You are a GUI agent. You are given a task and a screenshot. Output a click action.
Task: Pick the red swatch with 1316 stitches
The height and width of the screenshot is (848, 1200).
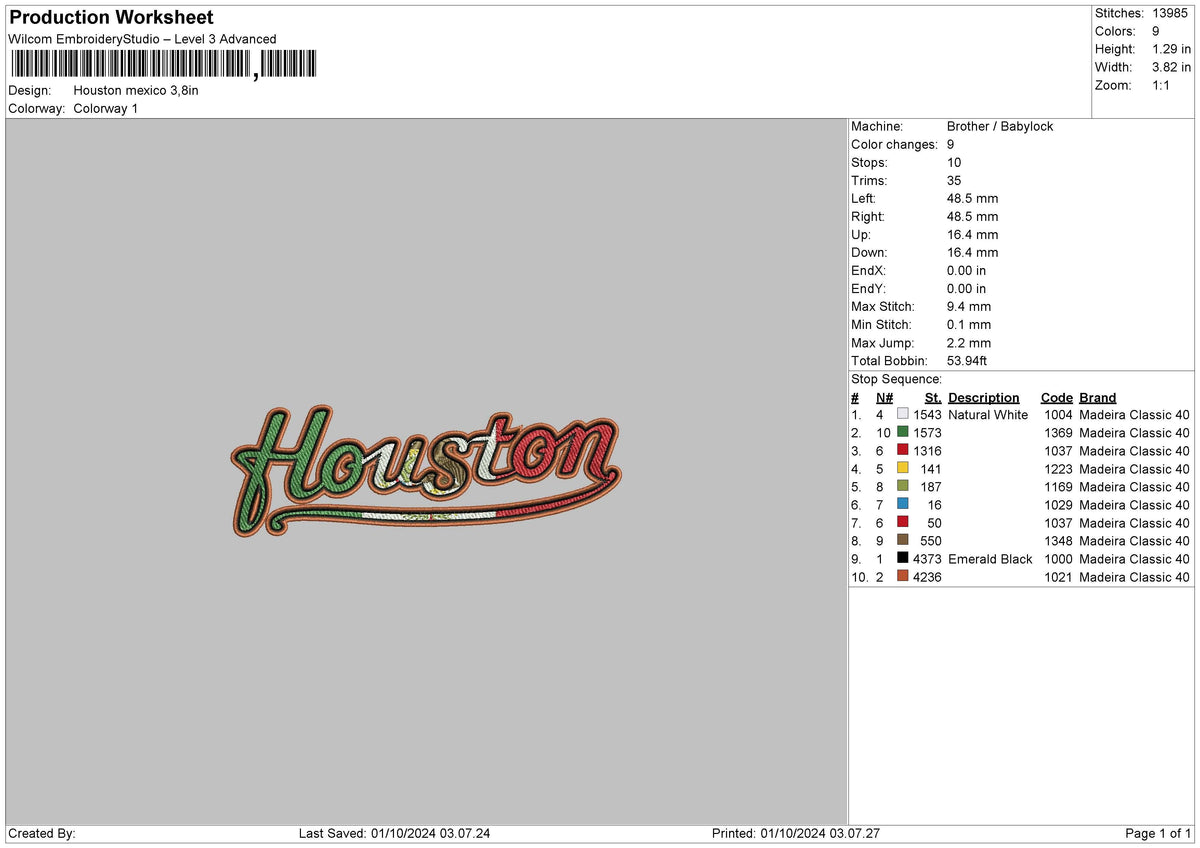click(x=903, y=450)
